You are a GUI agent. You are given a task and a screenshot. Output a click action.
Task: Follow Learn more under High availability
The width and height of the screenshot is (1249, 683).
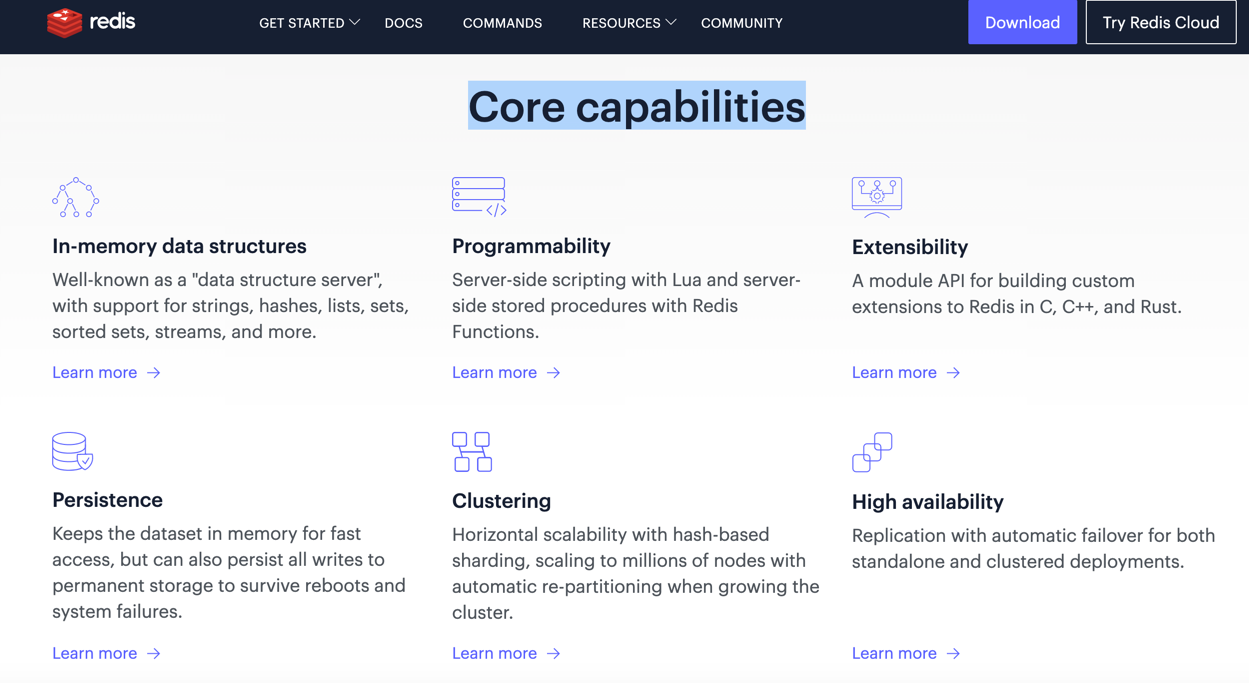point(907,653)
